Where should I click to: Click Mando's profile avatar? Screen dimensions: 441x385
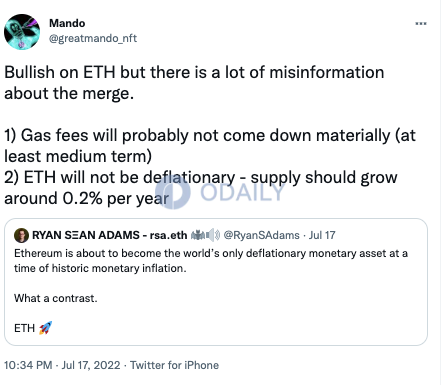[22, 32]
